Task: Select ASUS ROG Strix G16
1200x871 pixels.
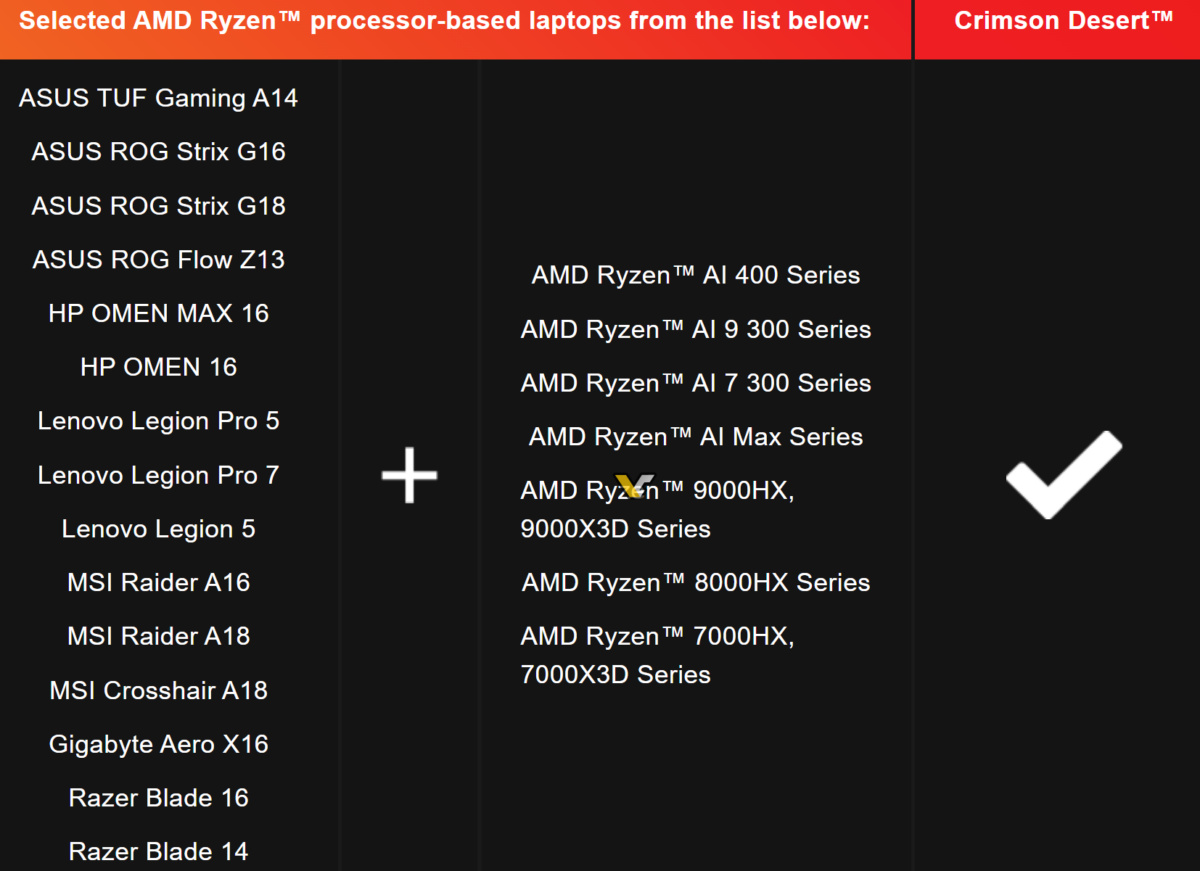Action: pyautogui.click(x=158, y=152)
